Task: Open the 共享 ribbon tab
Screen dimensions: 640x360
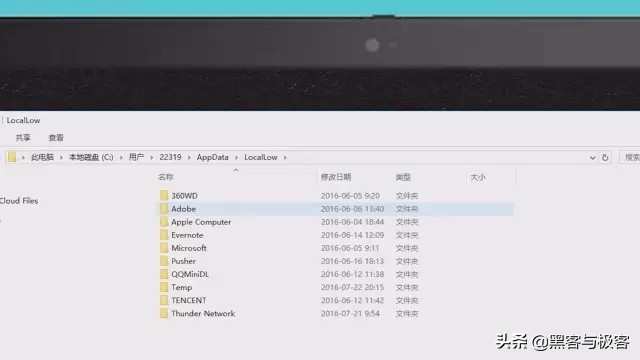Action: [x=23, y=138]
